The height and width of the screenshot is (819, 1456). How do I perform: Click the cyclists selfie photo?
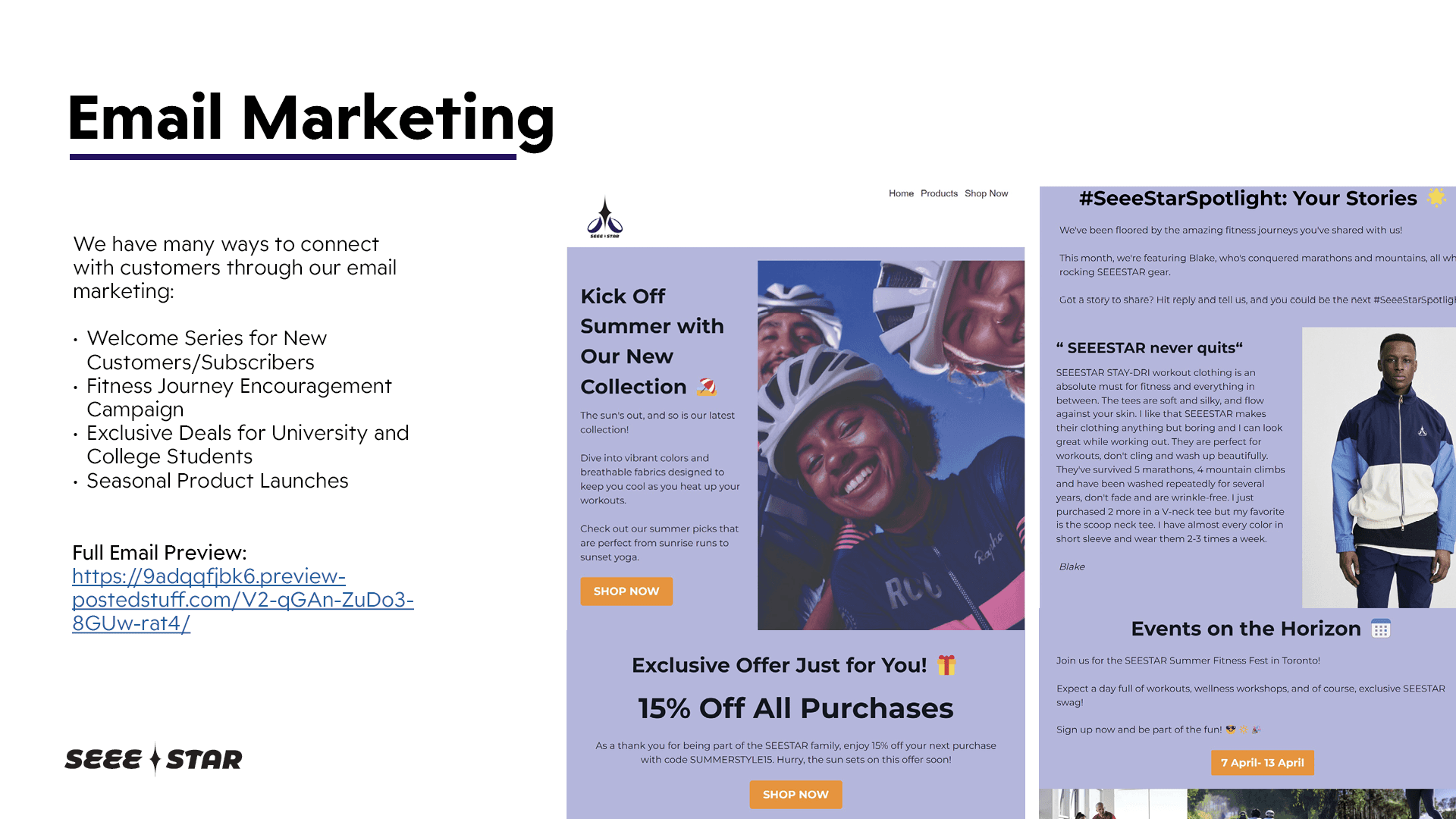click(891, 445)
